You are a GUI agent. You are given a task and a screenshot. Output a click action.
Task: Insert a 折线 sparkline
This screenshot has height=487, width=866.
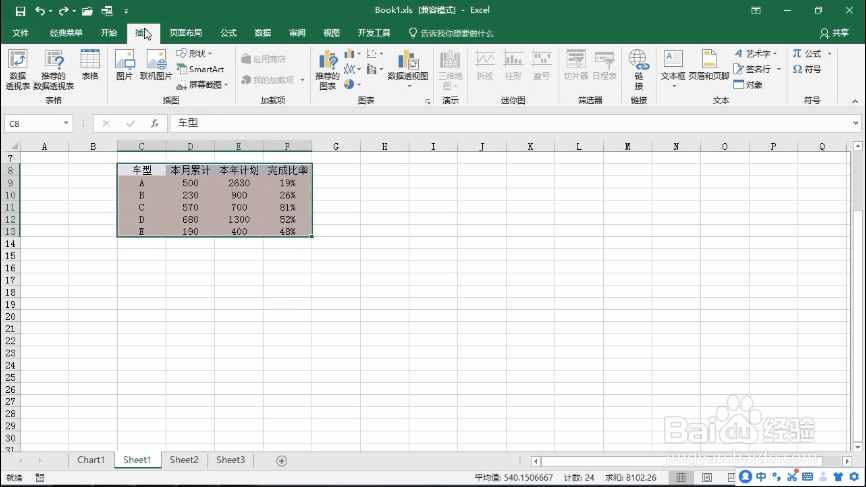[x=485, y=65]
